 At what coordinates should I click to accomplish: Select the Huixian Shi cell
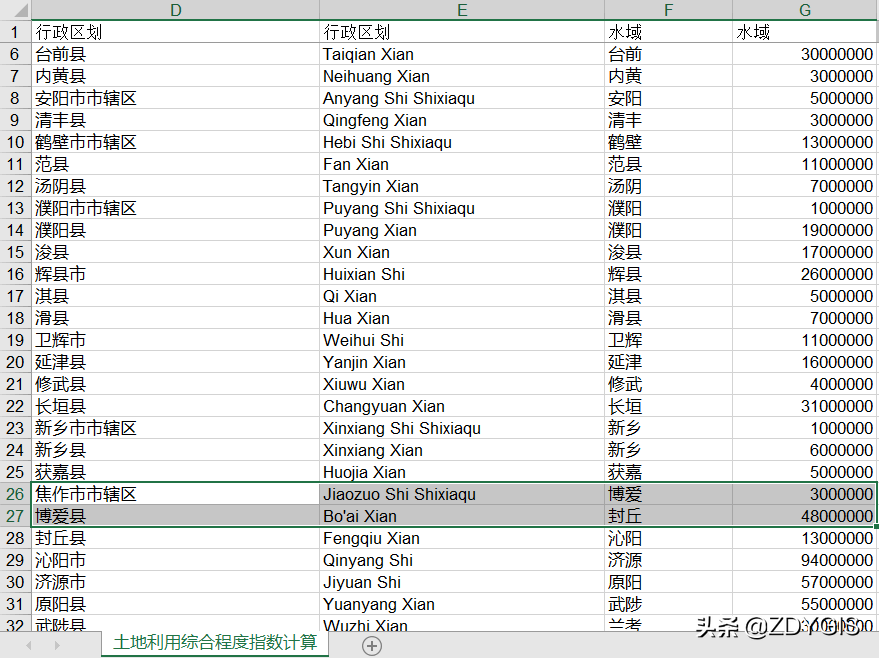(462, 274)
